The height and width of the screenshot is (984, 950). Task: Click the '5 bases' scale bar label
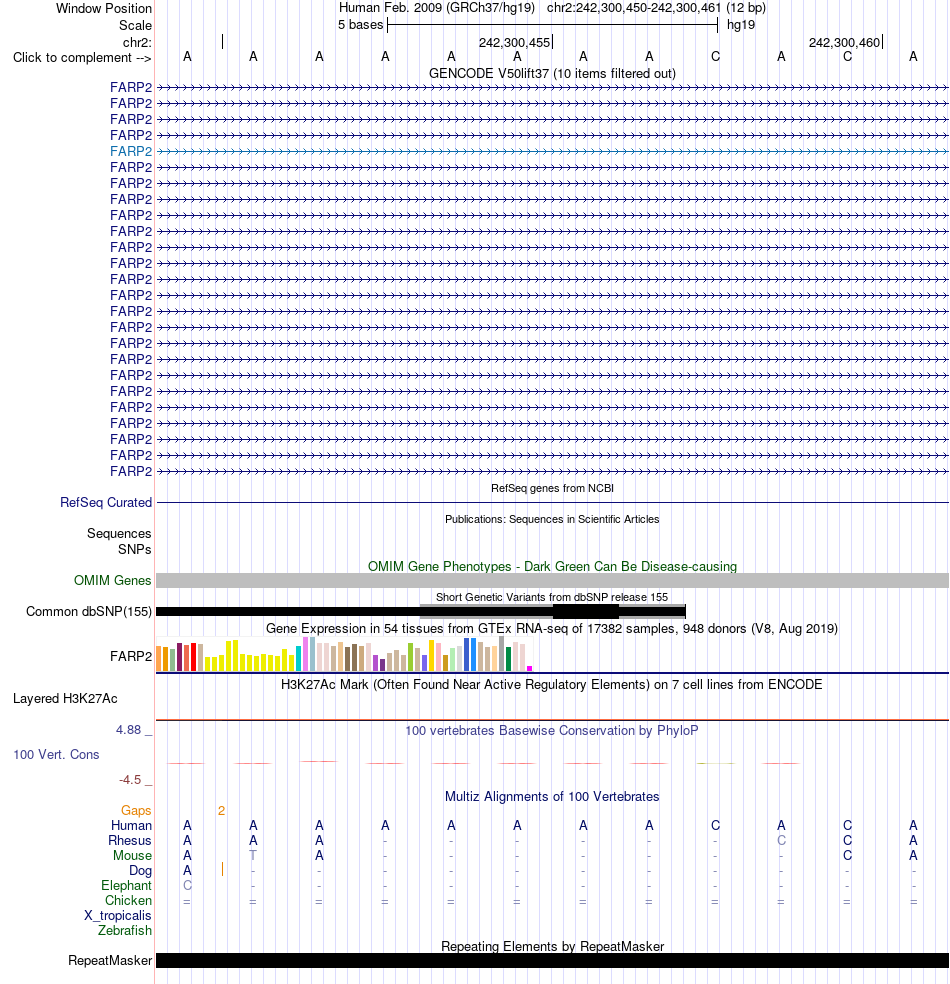click(x=360, y=25)
